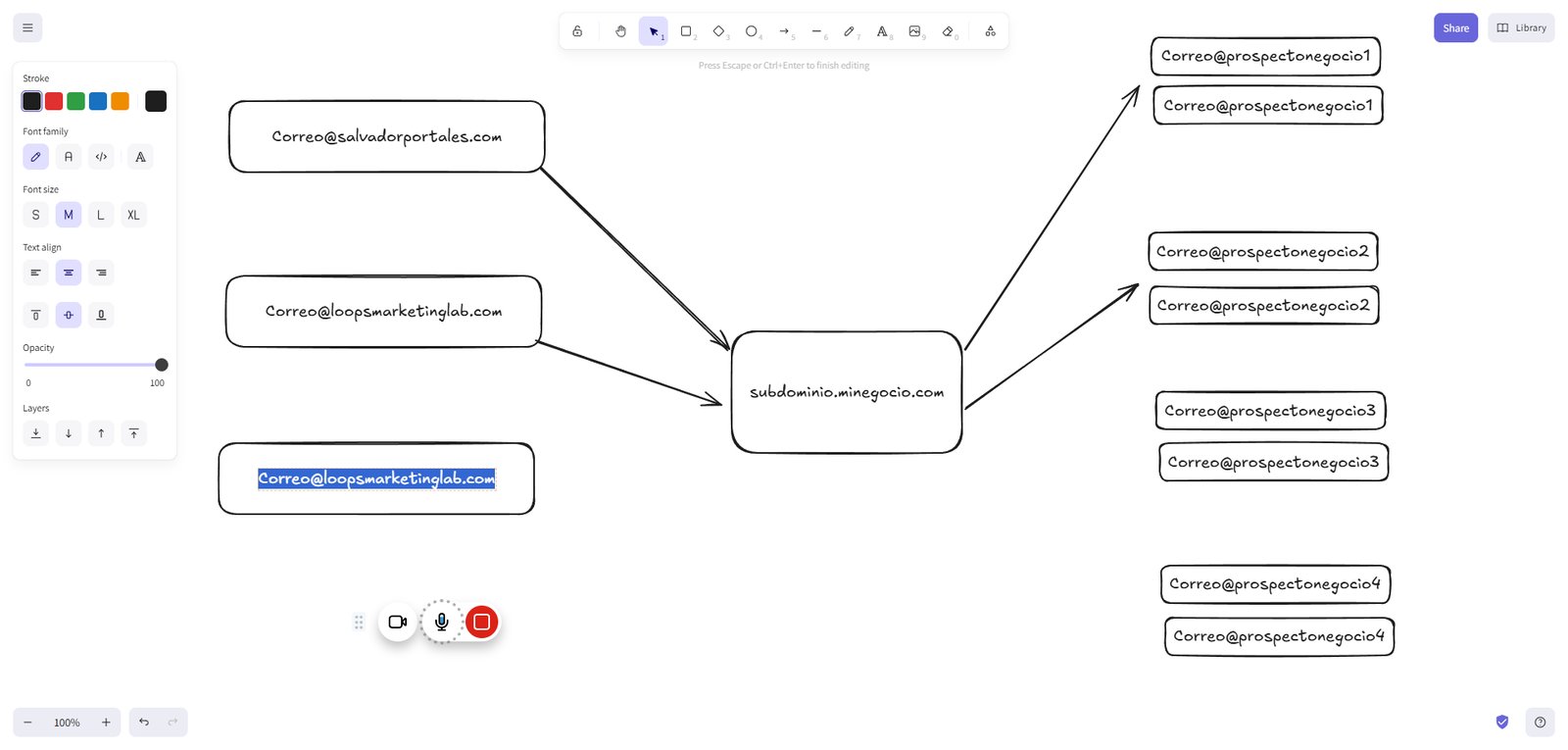Toggle the canvas lock icon

pyautogui.click(x=577, y=31)
